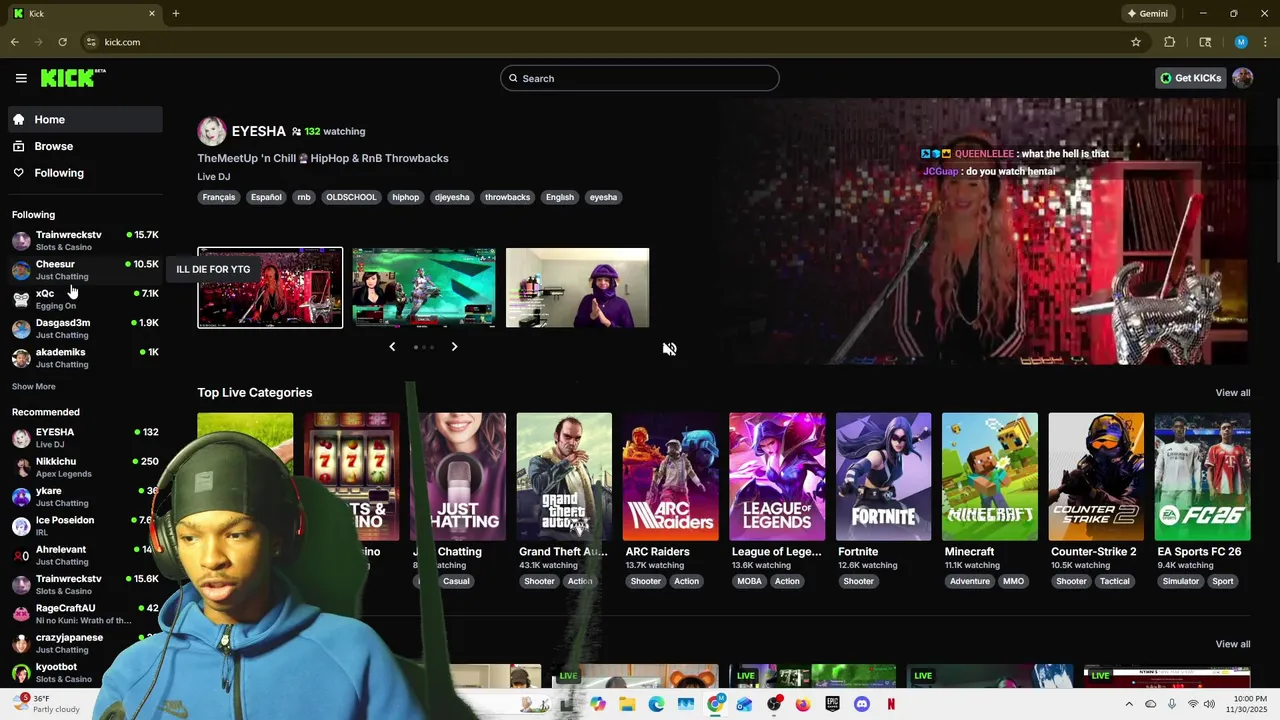1280x720 pixels.
Task: Open the Dasgasd3m channel
Action: [85, 328]
